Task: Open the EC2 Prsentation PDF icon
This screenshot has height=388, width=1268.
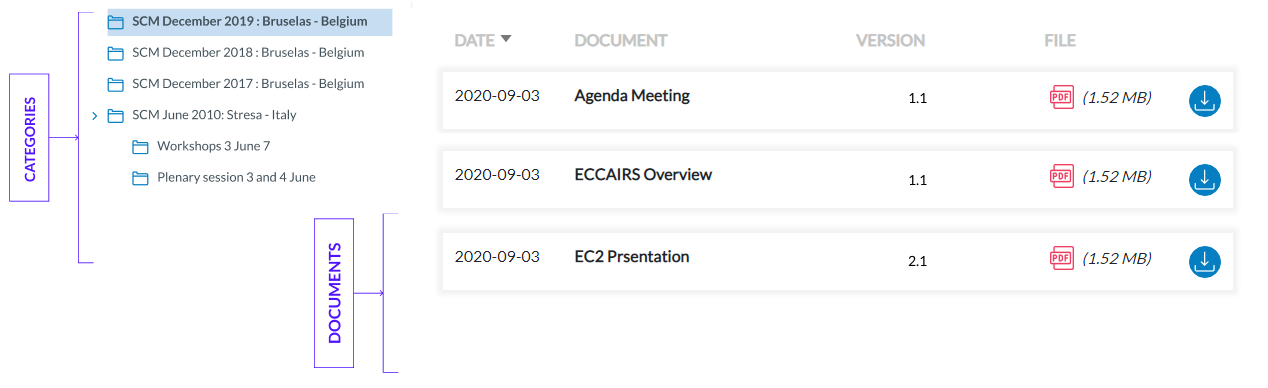Action: 1061,258
